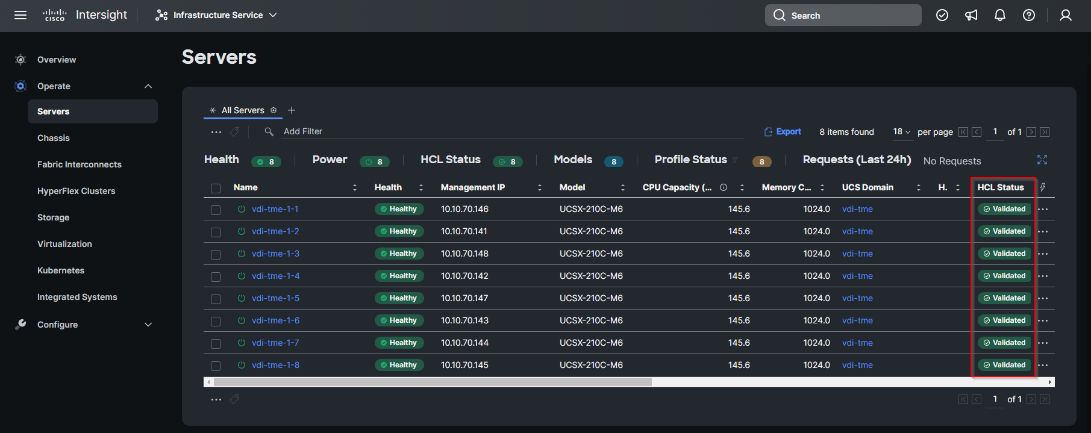Open the 18 per page dropdown
Screen dimensions: 1091x433
coord(902,132)
